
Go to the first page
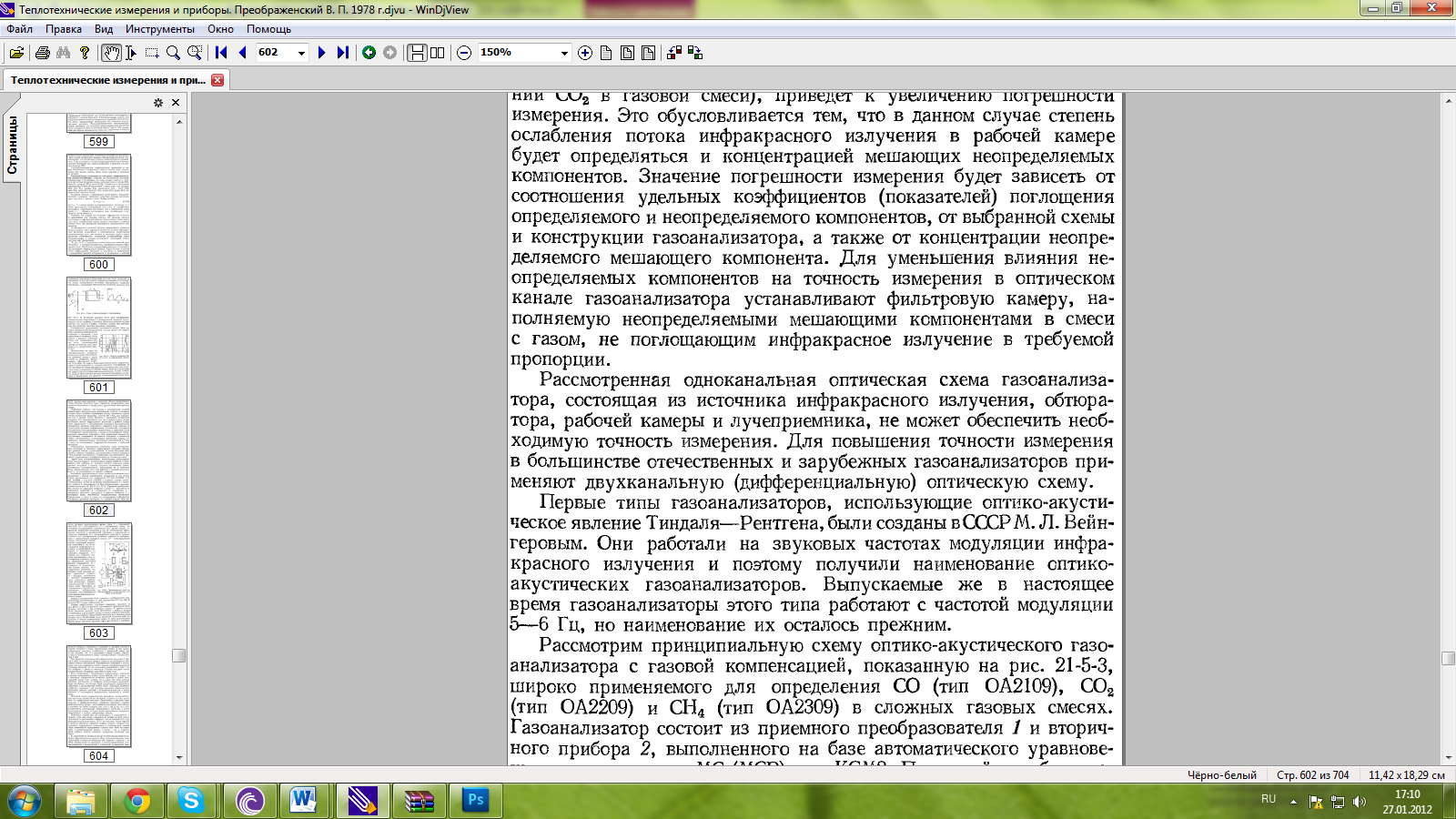click(x=221, y=53)
